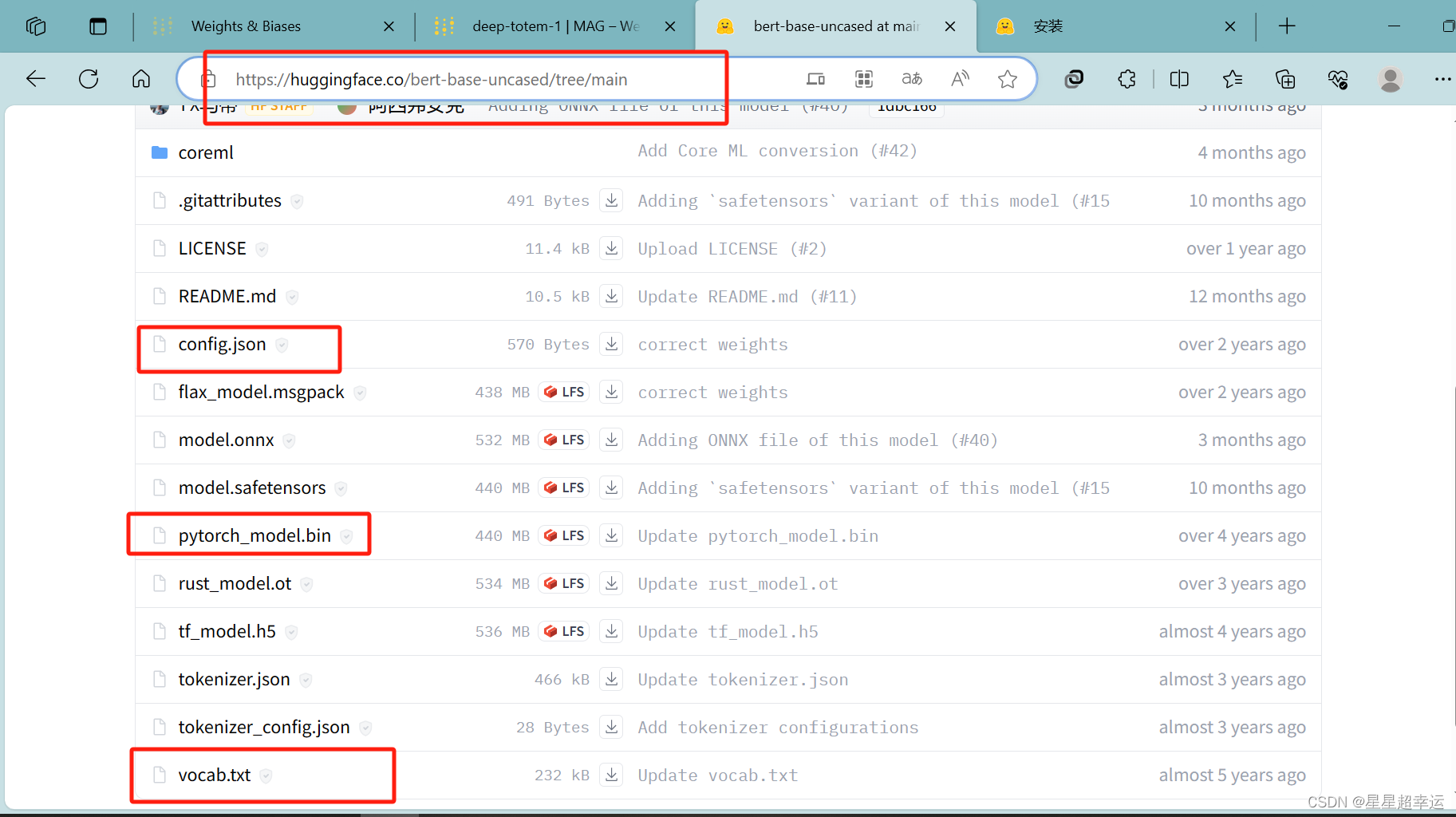Download model.safetensors file
The height and width of the screenshot is (817, 1456).
pos(611,487)
